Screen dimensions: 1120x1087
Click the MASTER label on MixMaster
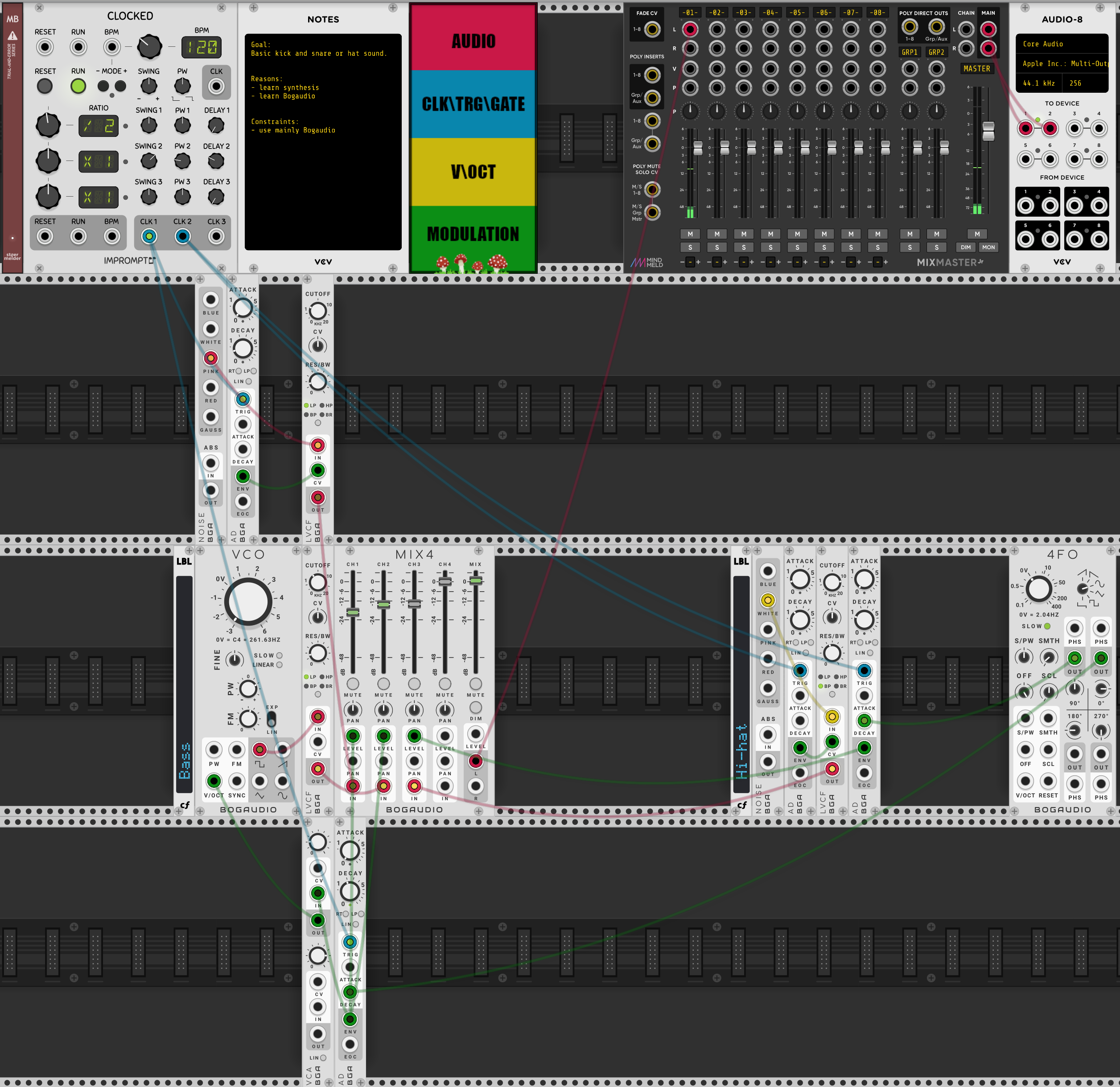point(977,69)
